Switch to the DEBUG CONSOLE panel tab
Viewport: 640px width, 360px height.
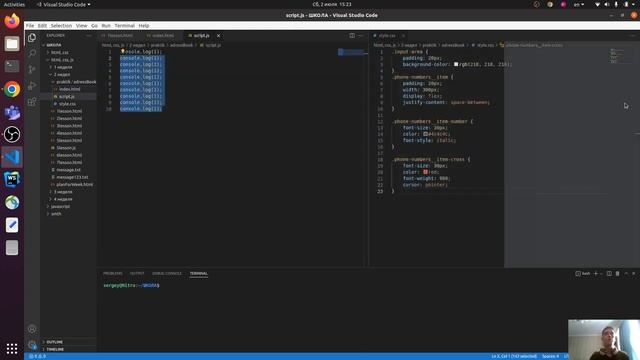click(167, 273)
